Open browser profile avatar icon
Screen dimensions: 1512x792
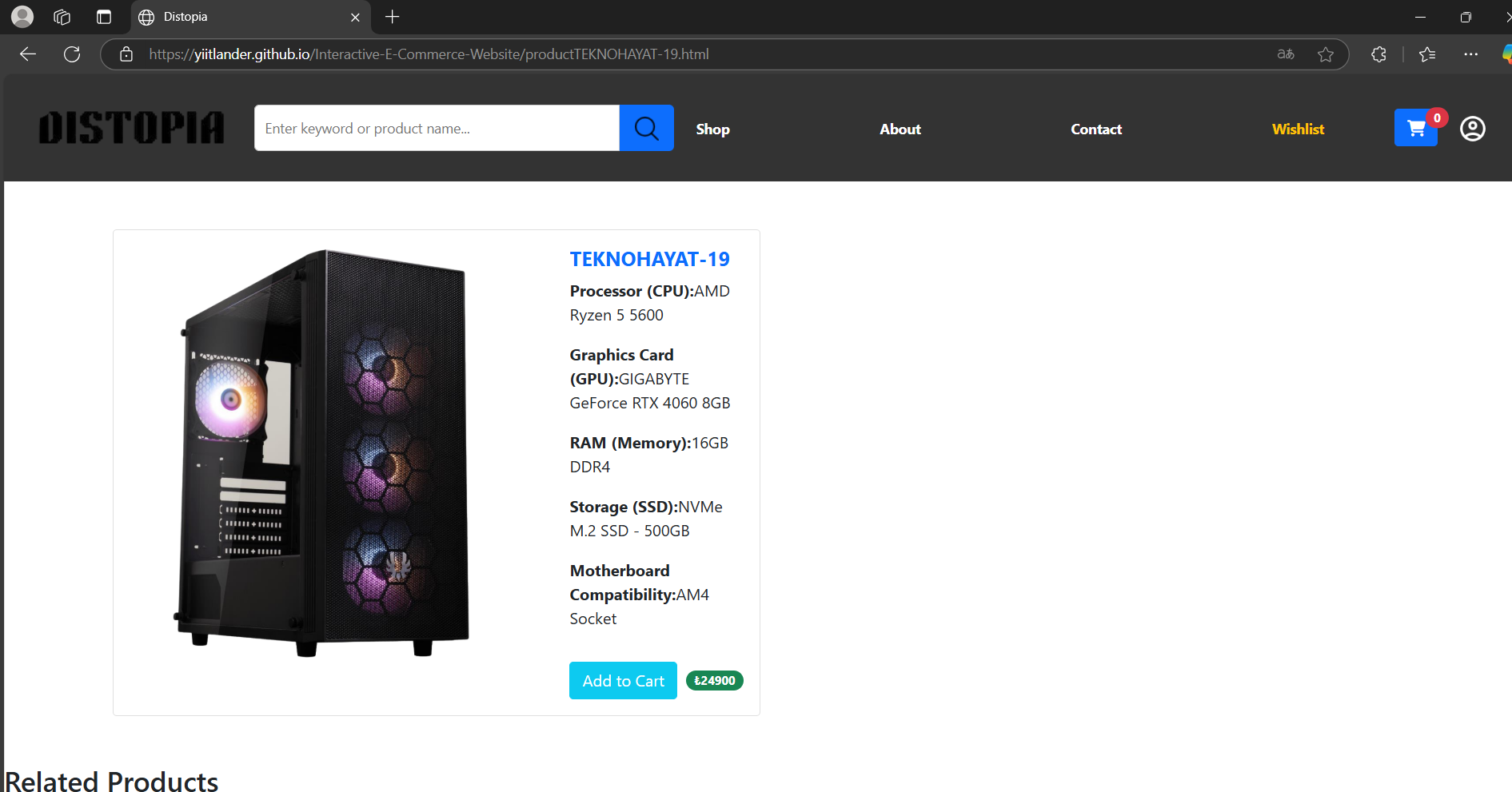pos(22,16)
